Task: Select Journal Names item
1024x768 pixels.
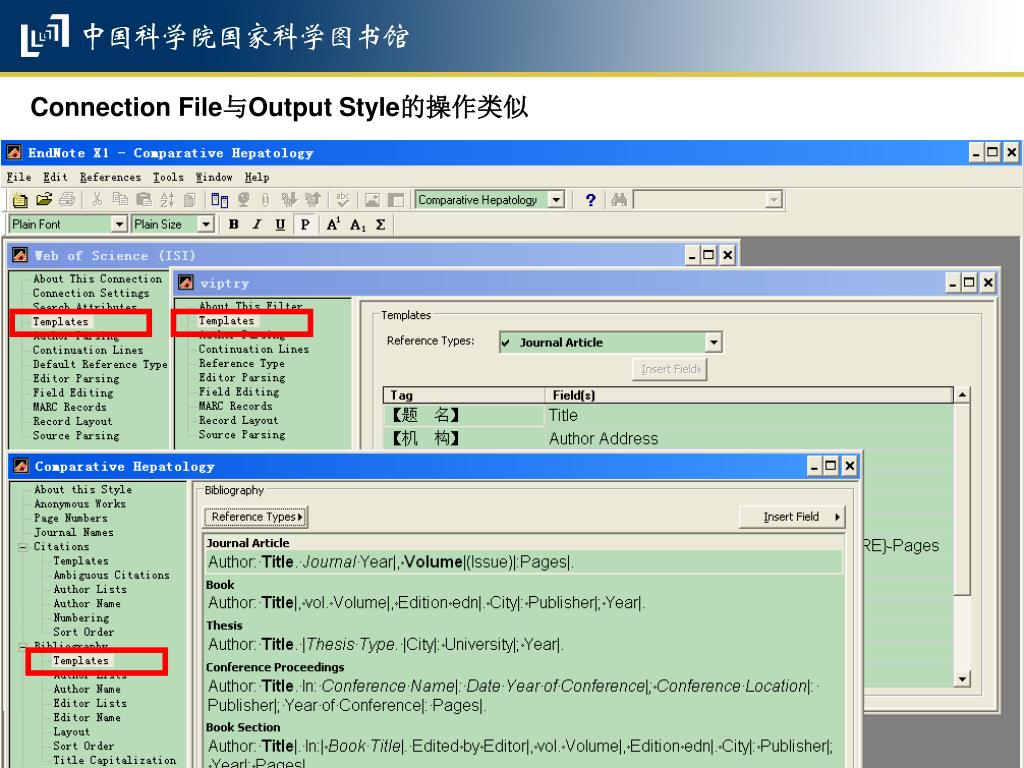Action: pyautogui.click(x=74, y=533)
